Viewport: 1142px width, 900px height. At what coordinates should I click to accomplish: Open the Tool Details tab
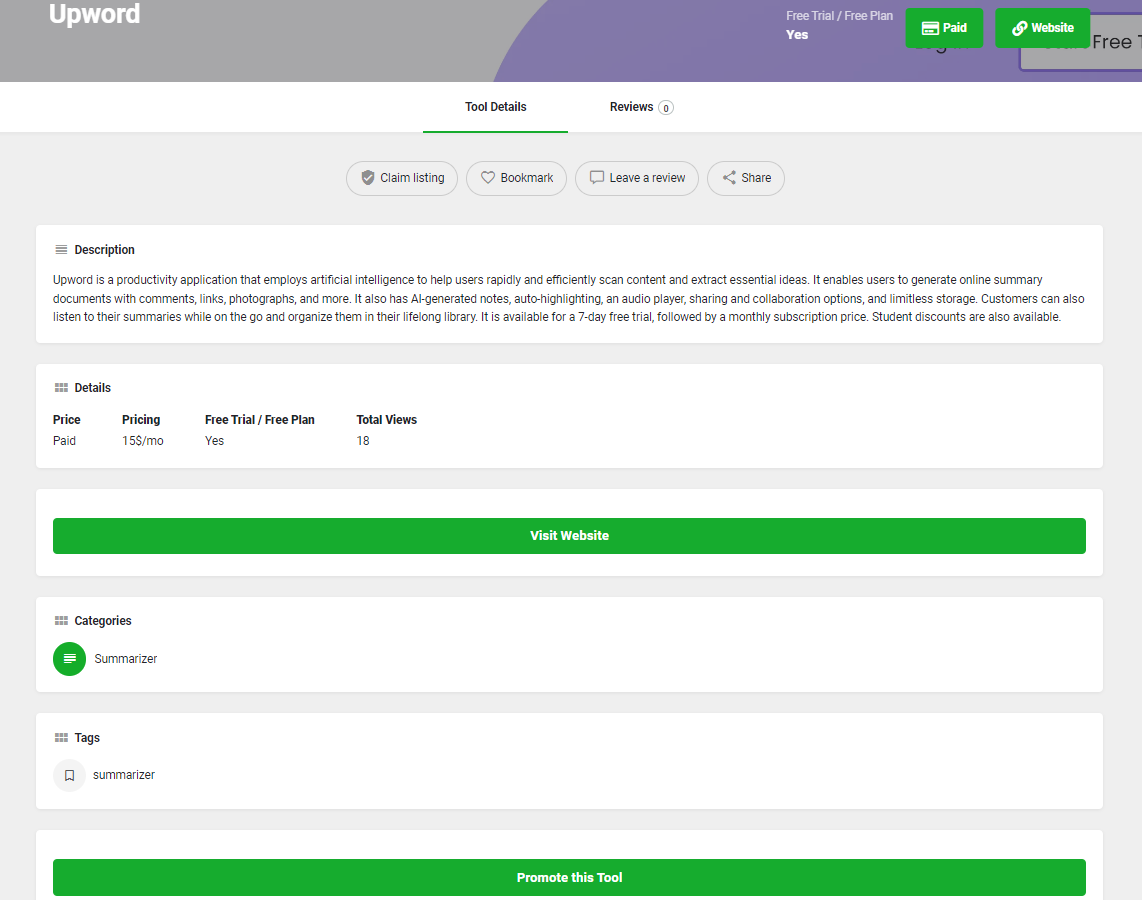tap(495, 107)
